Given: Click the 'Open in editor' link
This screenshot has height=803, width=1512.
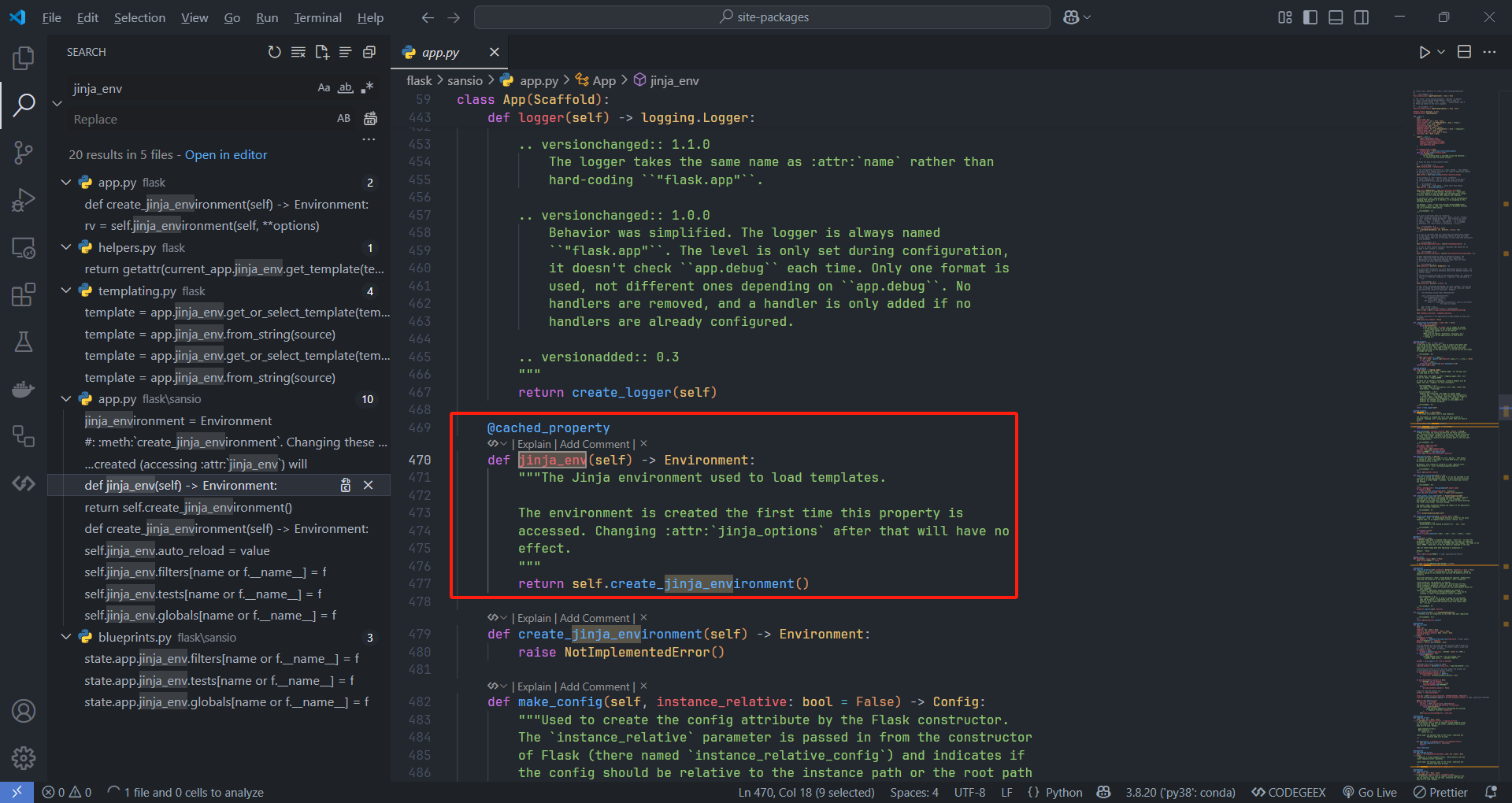Looking at the screenshot, I should [x=226, y=155].
